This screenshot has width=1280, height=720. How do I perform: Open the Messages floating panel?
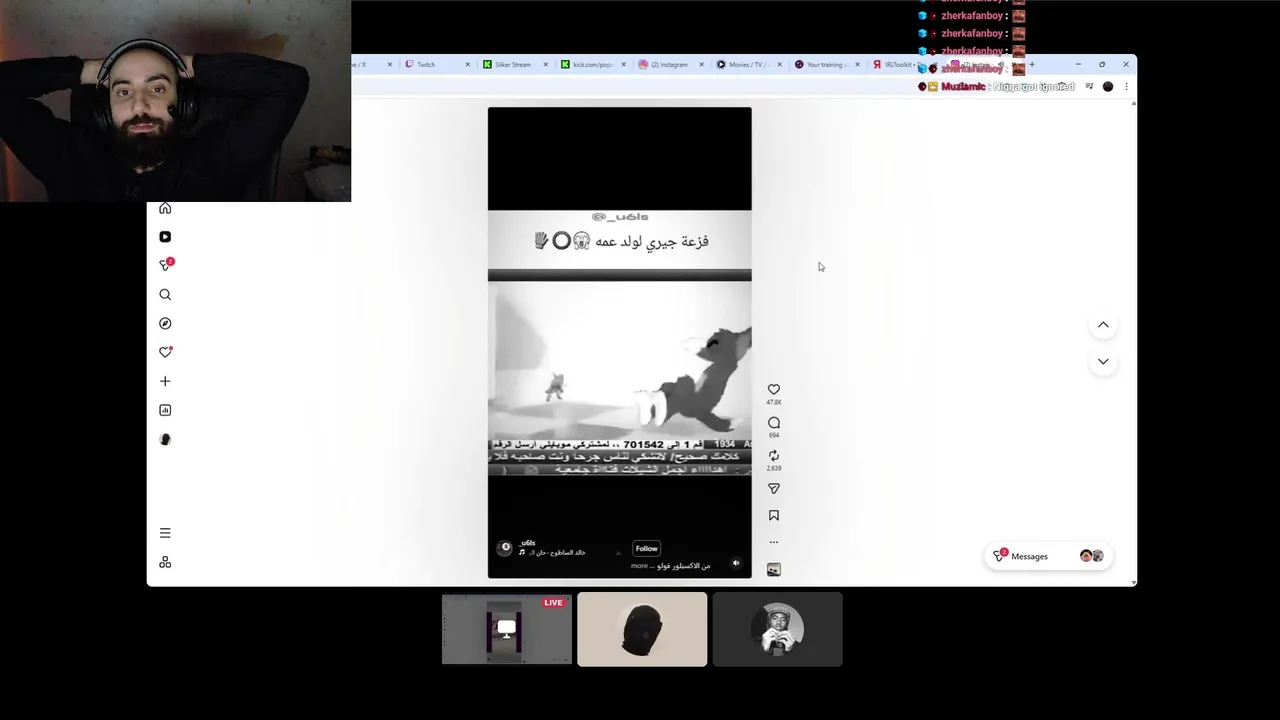1048,556
